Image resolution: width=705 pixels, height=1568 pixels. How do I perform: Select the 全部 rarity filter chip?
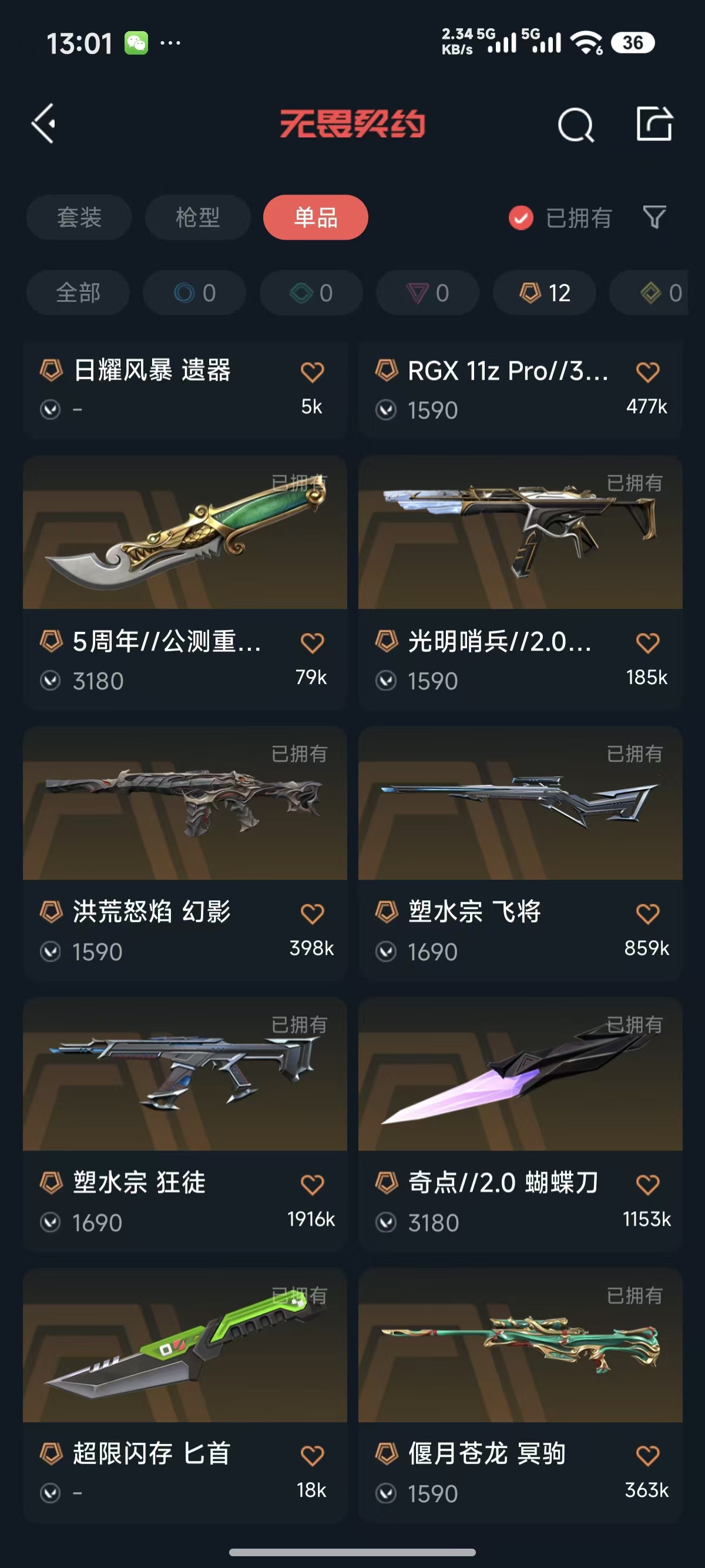(x=78, y=293)
